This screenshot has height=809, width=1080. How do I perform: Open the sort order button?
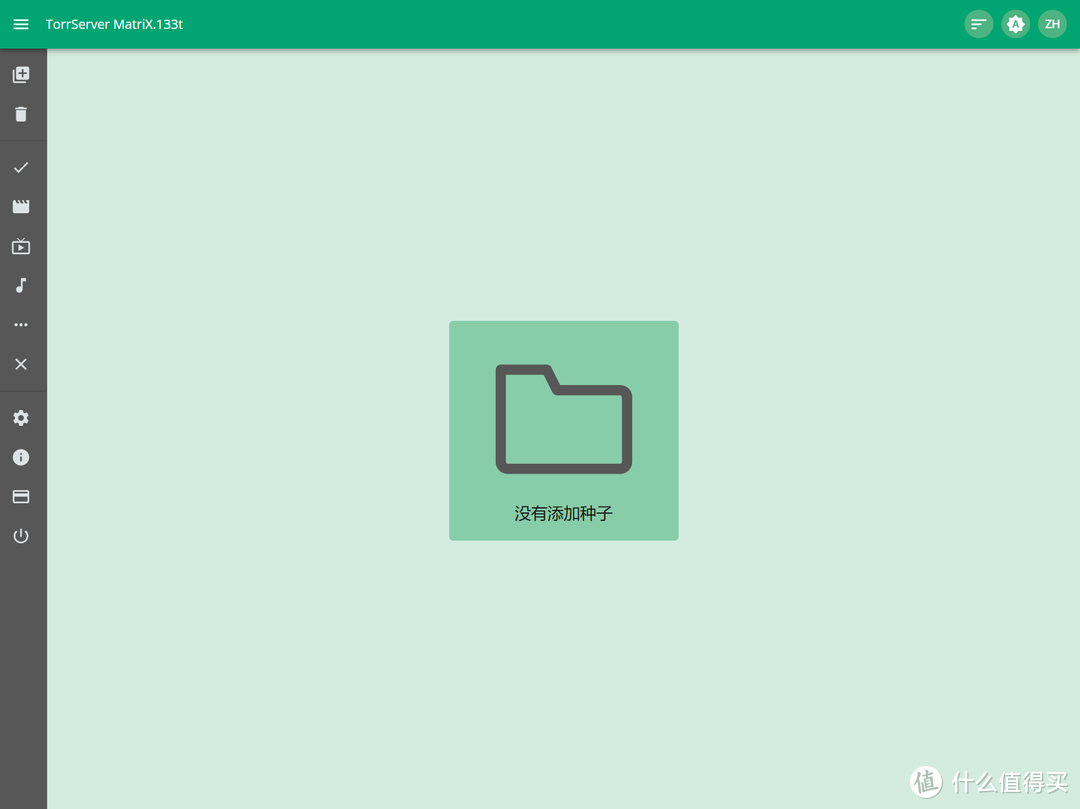click(978, 24)
